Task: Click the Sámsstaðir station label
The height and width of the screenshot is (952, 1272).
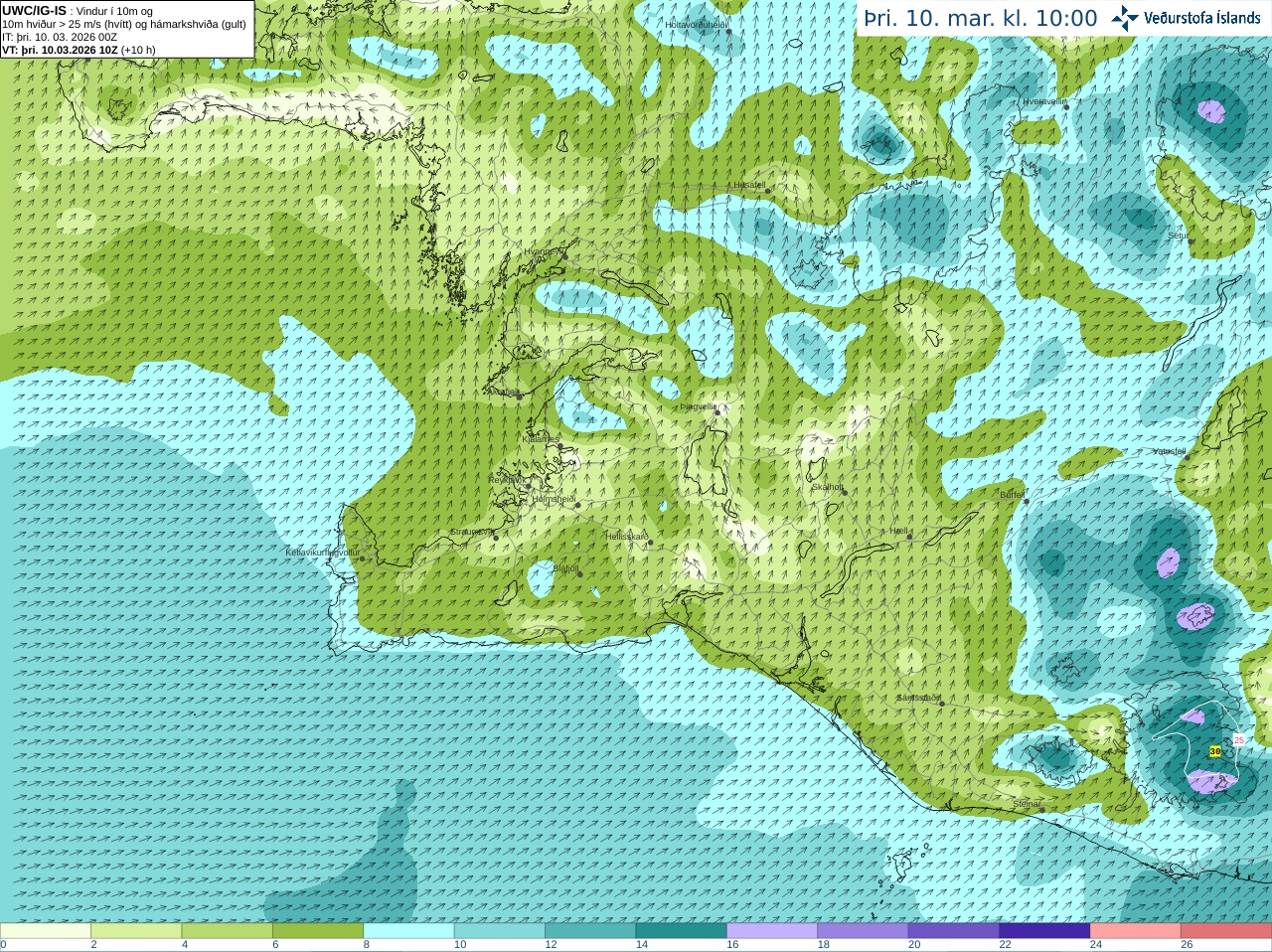Action: (x=918, y=698)
